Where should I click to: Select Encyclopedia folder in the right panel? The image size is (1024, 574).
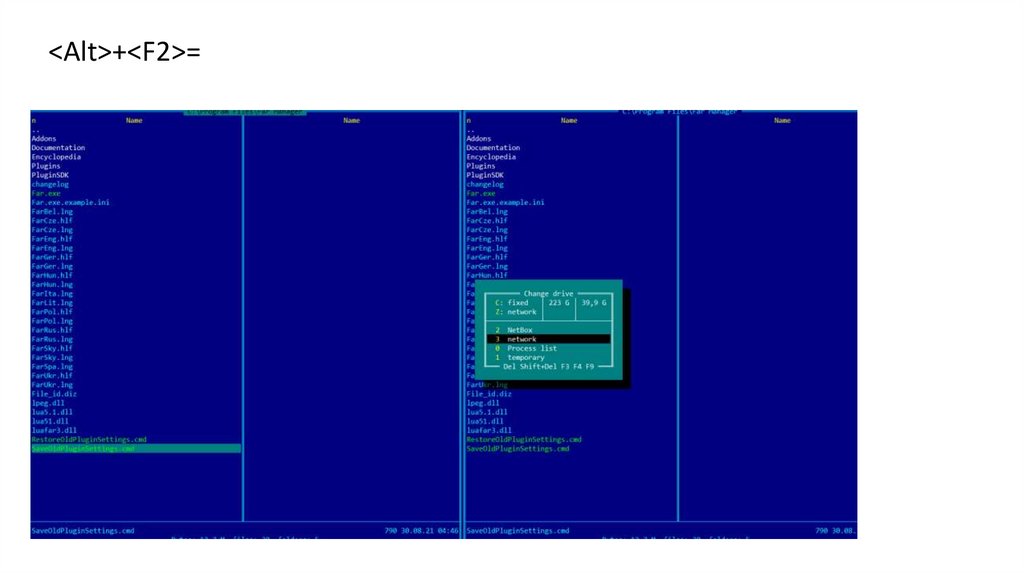pos(491,157)
